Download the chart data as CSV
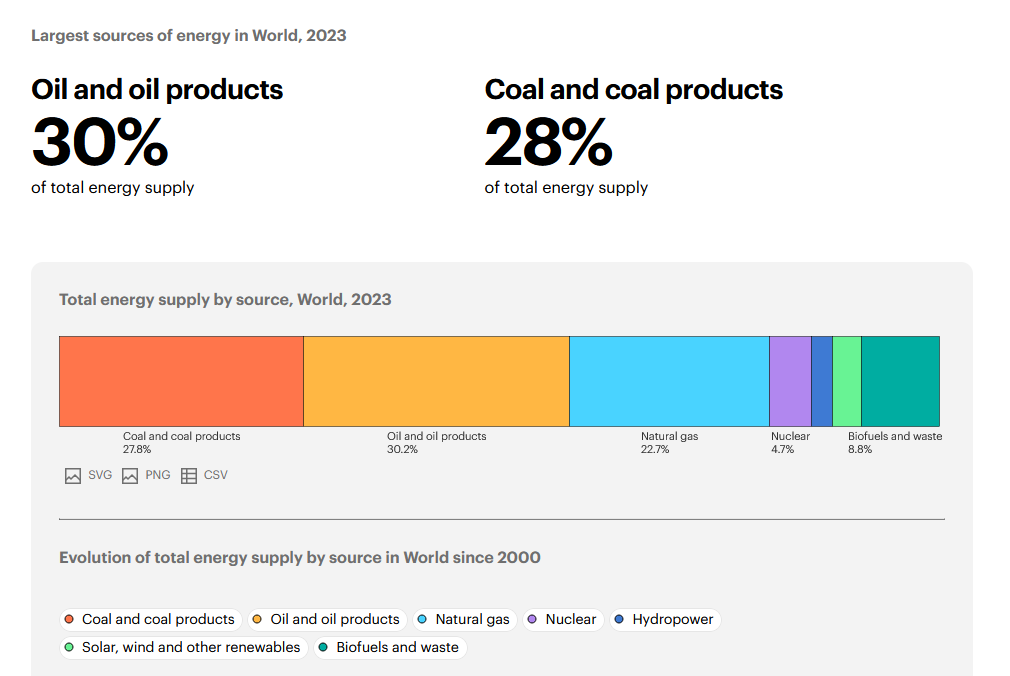This screenshot has width=1010, height=676. 215,475
